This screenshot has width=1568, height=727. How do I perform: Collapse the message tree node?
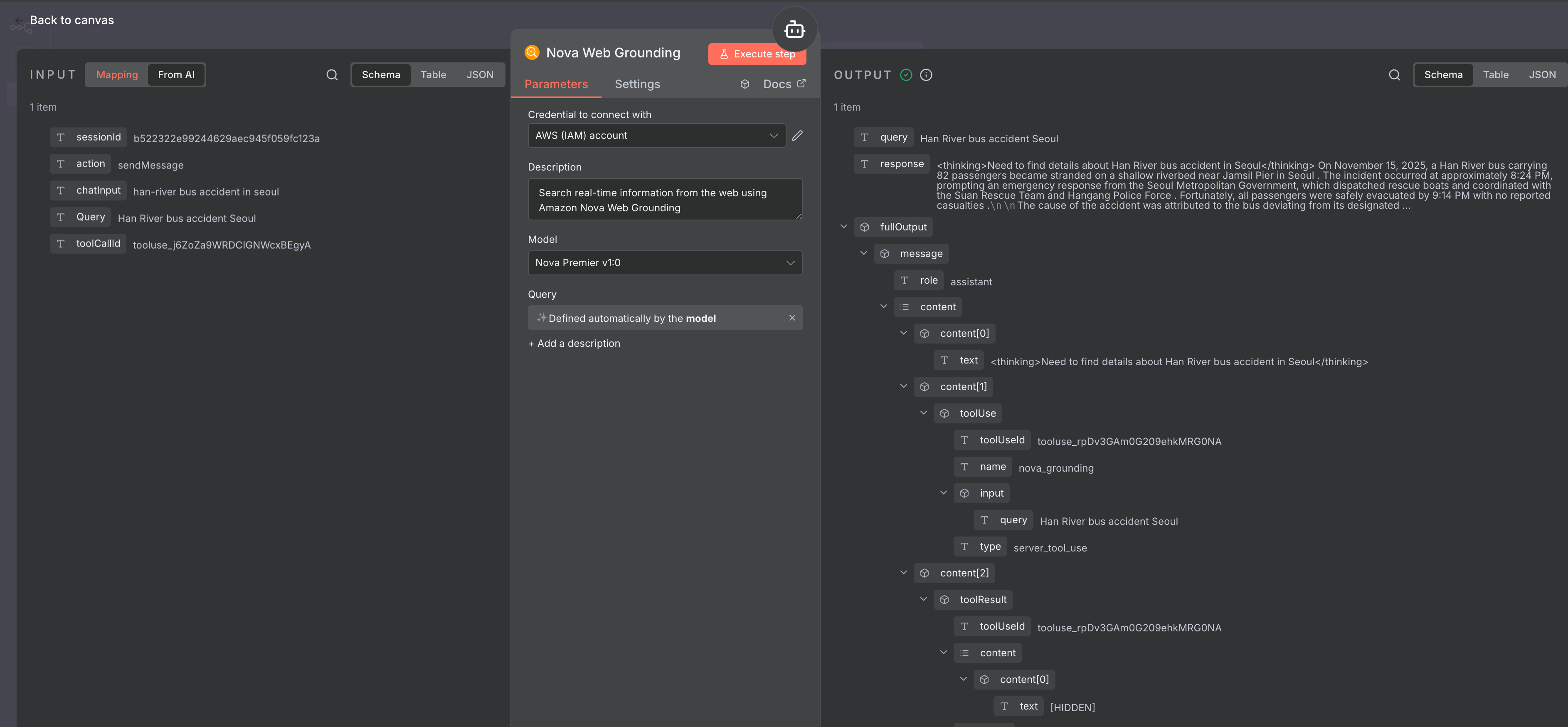864,253
